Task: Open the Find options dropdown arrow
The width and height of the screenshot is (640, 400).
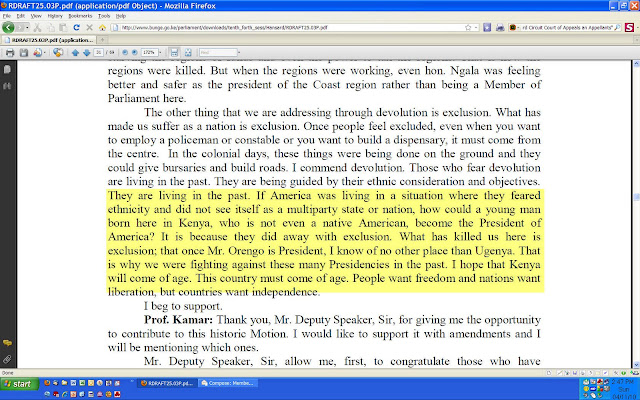Action: (239, 53)
